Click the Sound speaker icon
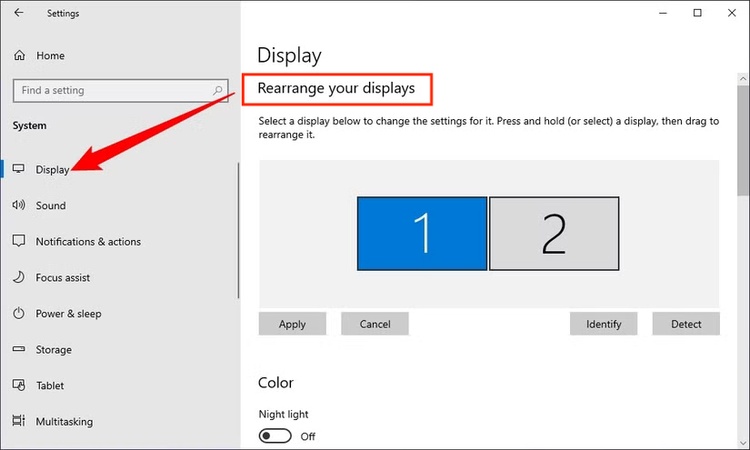Screen dimensions: 750x450 point(19,205)
